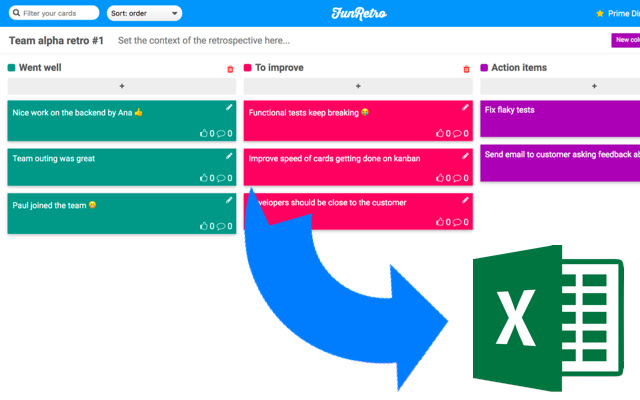Click 'Paul joined the team' card text
Viewport: 640px width, 400px height.
pyautogui.click(x=49, y=205)
